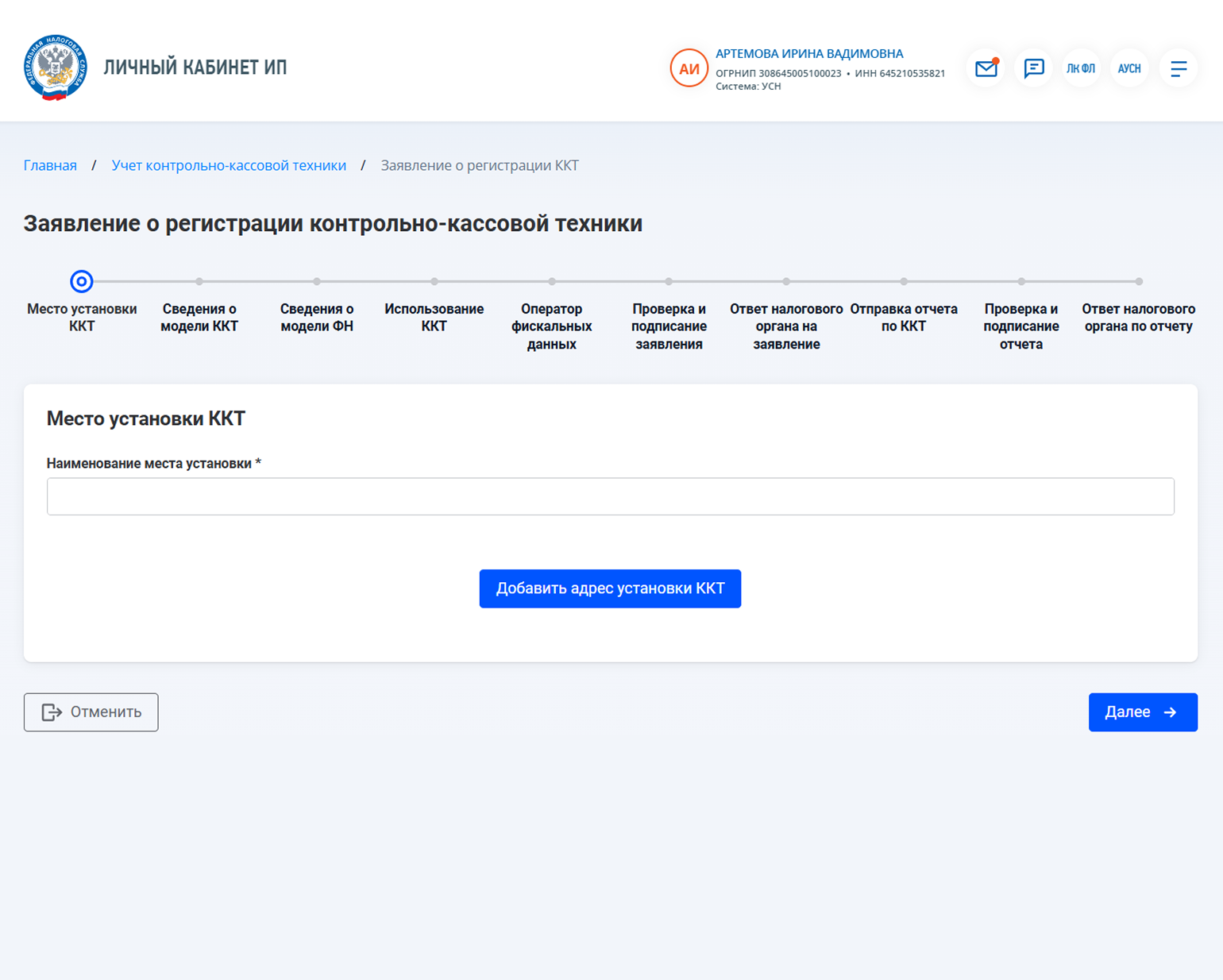The image size is (1223, 980).
Task: Proceed with the Далее button
Action: (x=1142, y=712)
